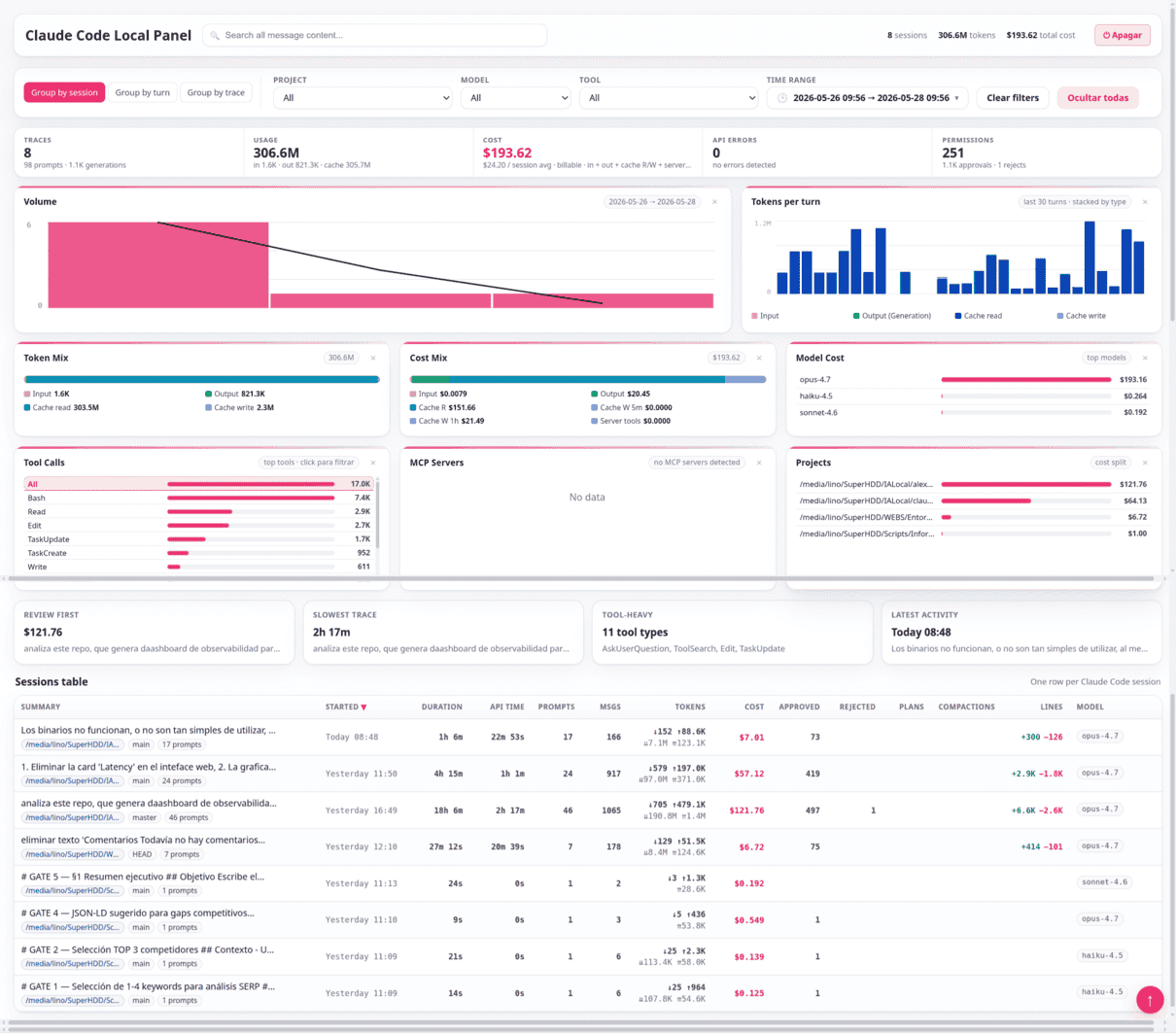Open session '1. Eliminar la card Latency'

click(588, 774)
